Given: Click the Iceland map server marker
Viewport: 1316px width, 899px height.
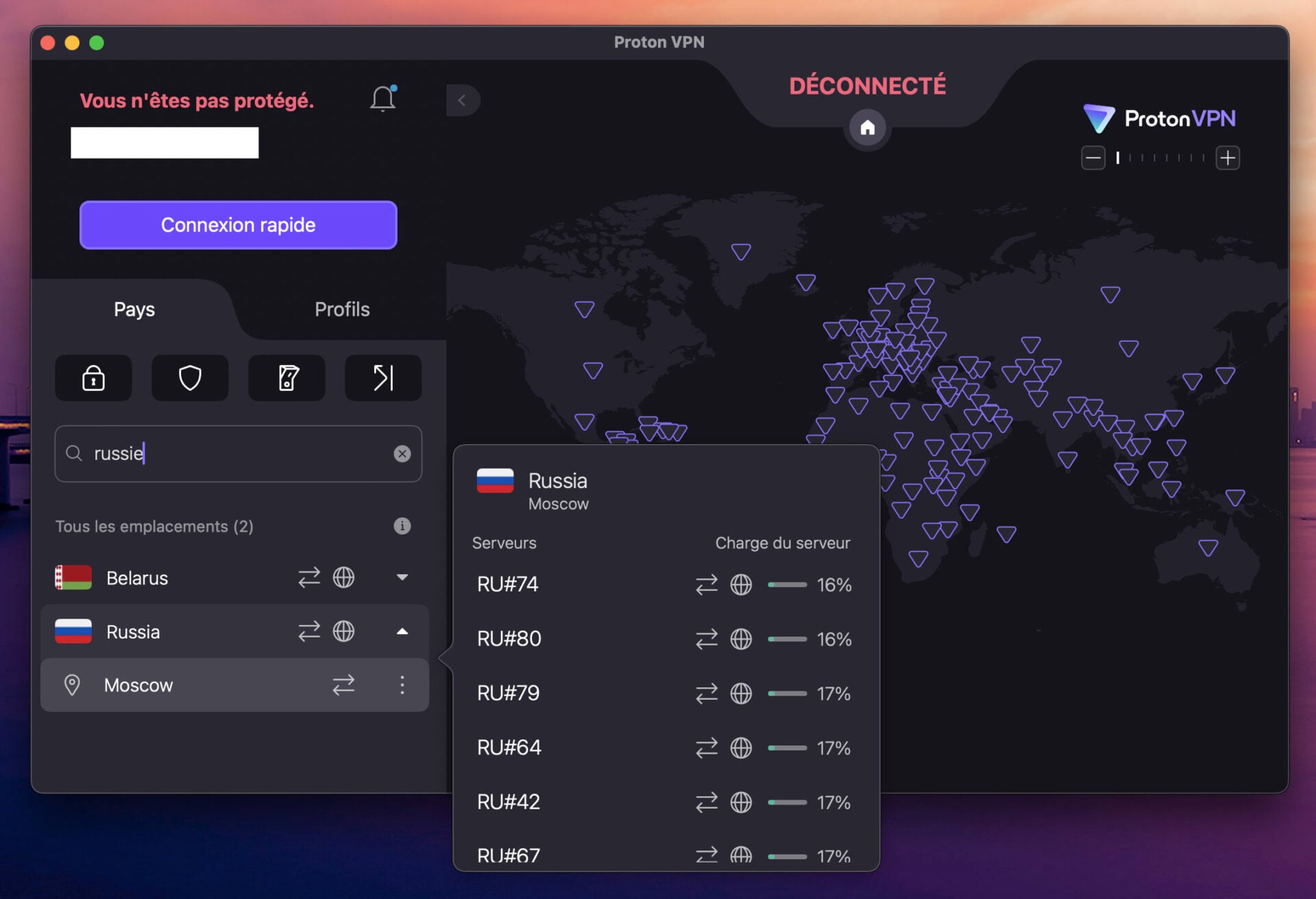Looking at the screenshot, I should coord(806,283).
